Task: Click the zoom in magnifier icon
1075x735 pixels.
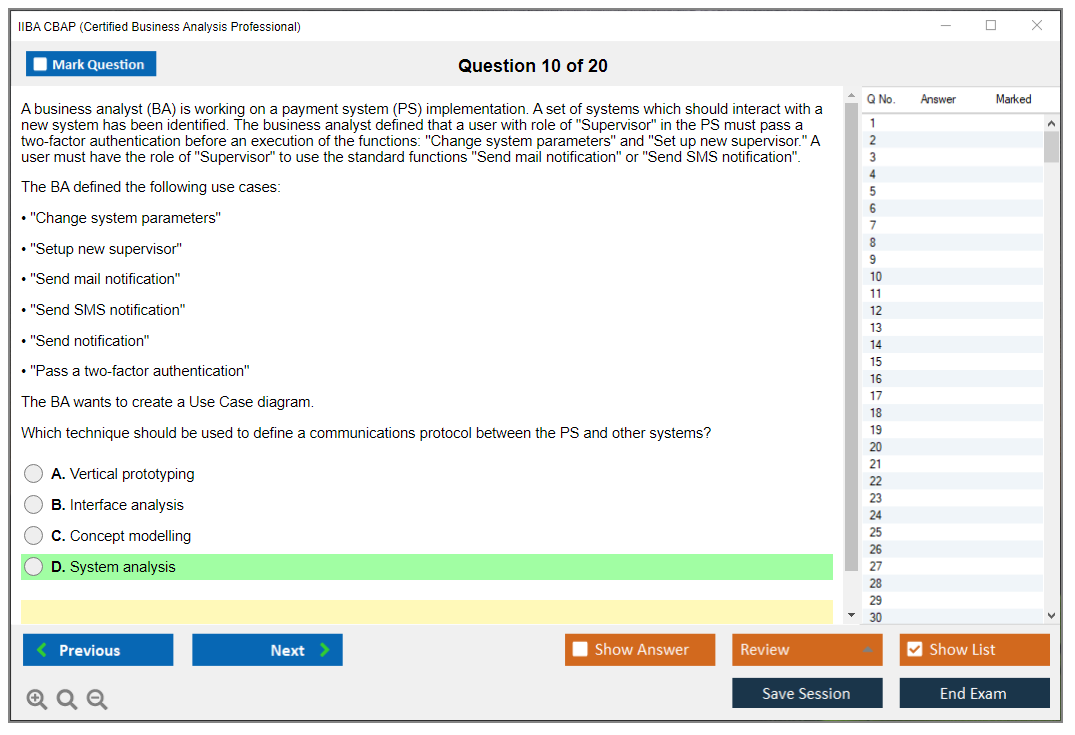Action: coord(36,700)
